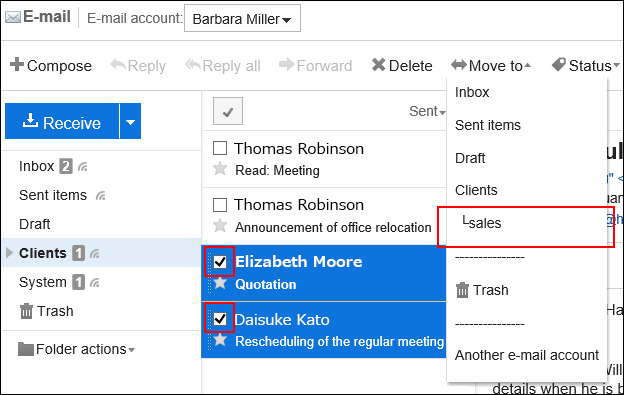
Task: Click the feed icon beside System
Action: point(95,283)
